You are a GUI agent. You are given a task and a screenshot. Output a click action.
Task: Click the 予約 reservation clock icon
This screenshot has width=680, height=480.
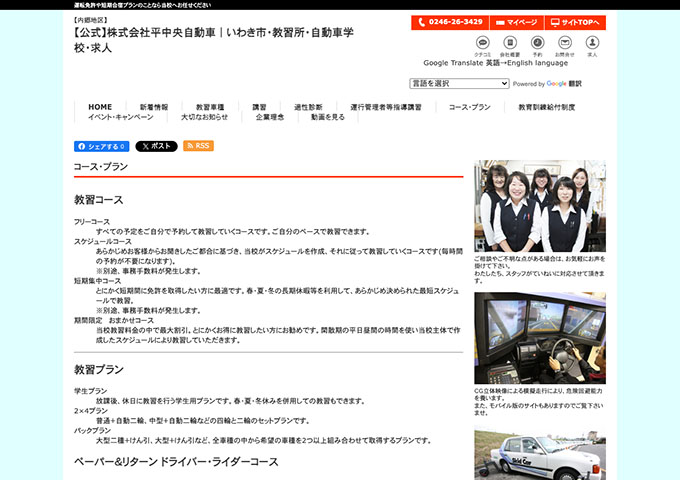click(537, 43)
